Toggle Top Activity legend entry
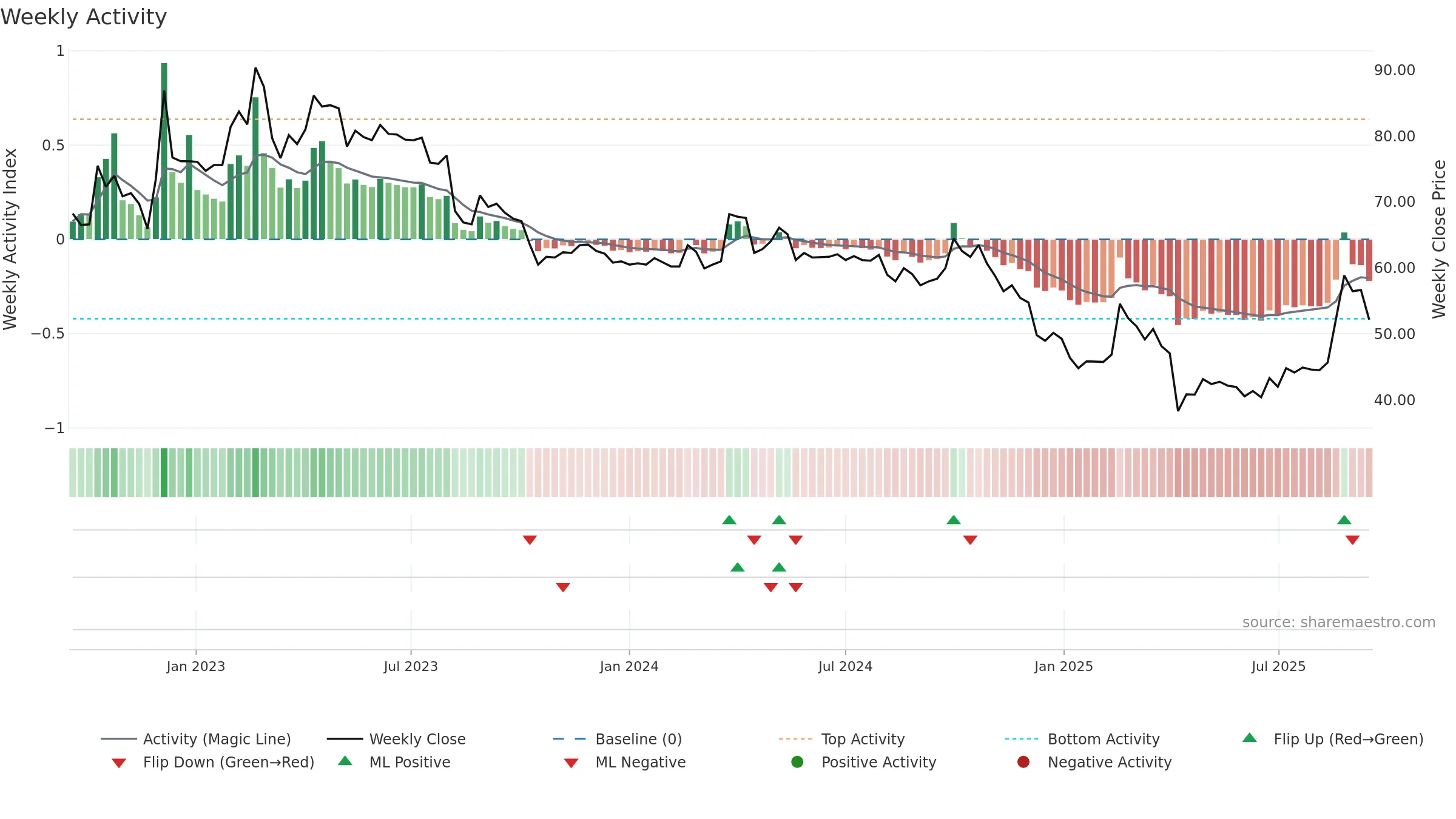 [841, 739]
